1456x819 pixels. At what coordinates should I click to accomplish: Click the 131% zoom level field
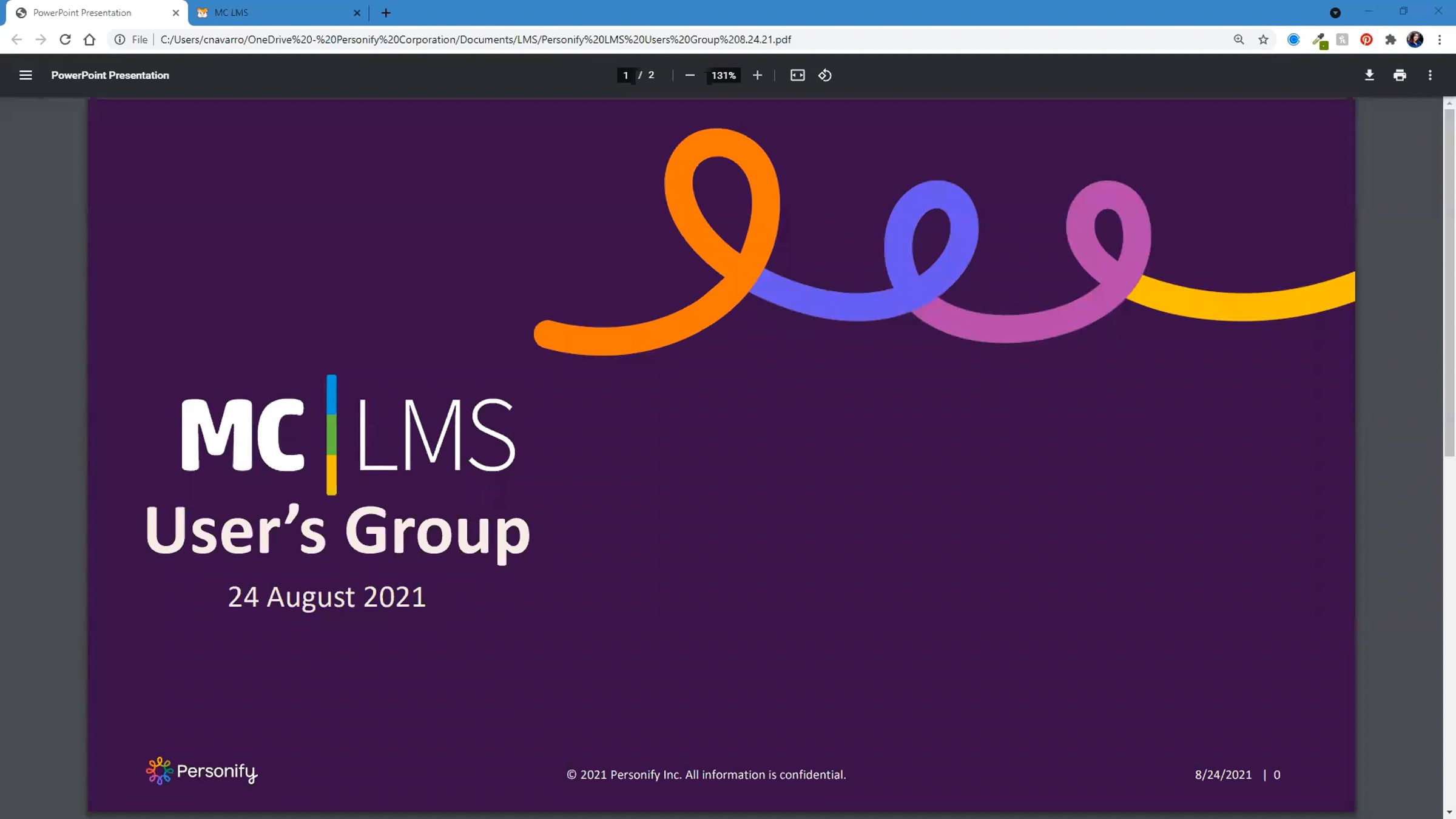pyautogui.click(x=724, y=75)
